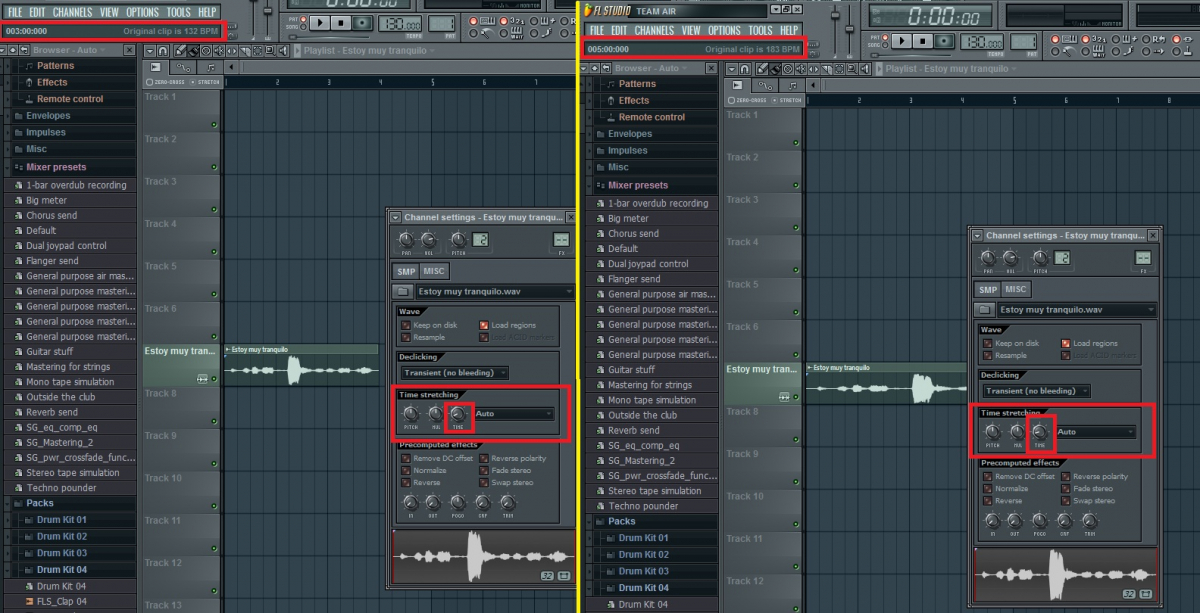The width and height of the screenshot is (1200, 613).
Task: Open Transient (no bleeding) dropdown in right window
Action: [x=1036, y=391]
